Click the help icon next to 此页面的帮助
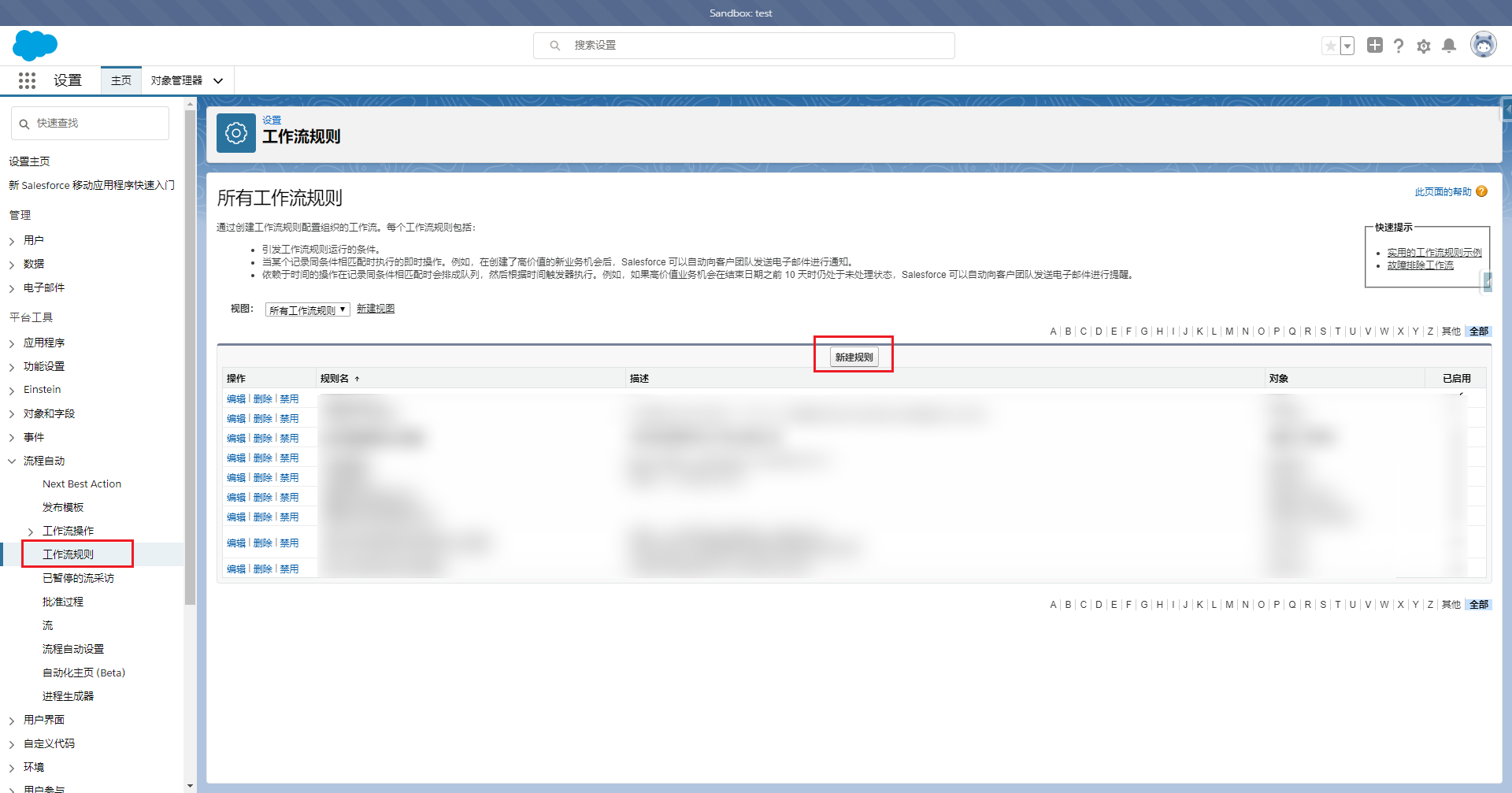1512x793 pixels. tap(1482, 191)
